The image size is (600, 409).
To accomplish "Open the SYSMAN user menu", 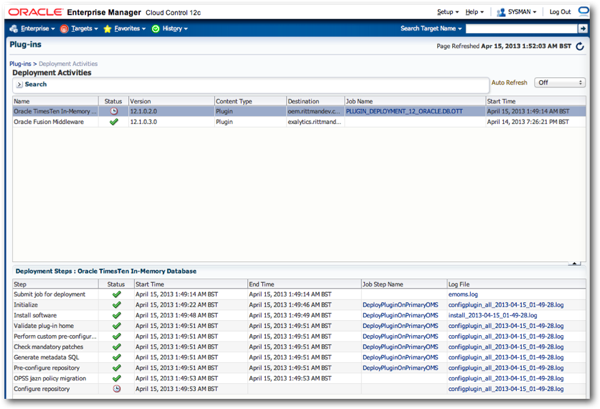I will click(522, 12).
